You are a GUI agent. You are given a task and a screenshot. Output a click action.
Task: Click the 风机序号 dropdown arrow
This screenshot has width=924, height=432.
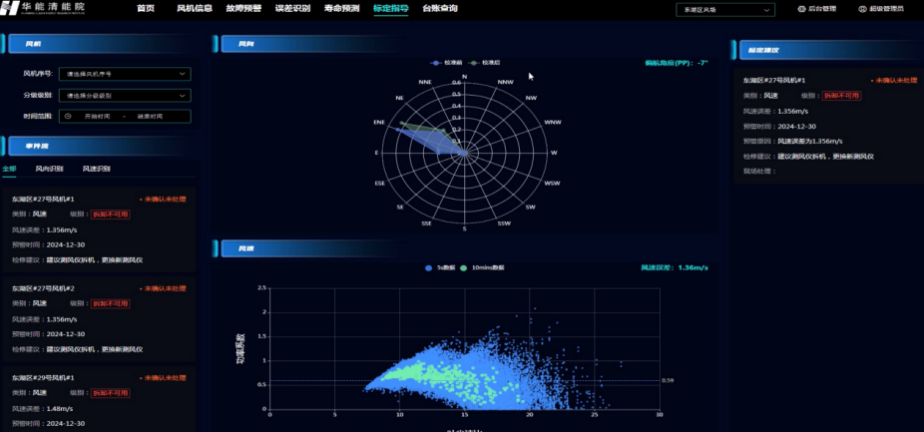182,74
